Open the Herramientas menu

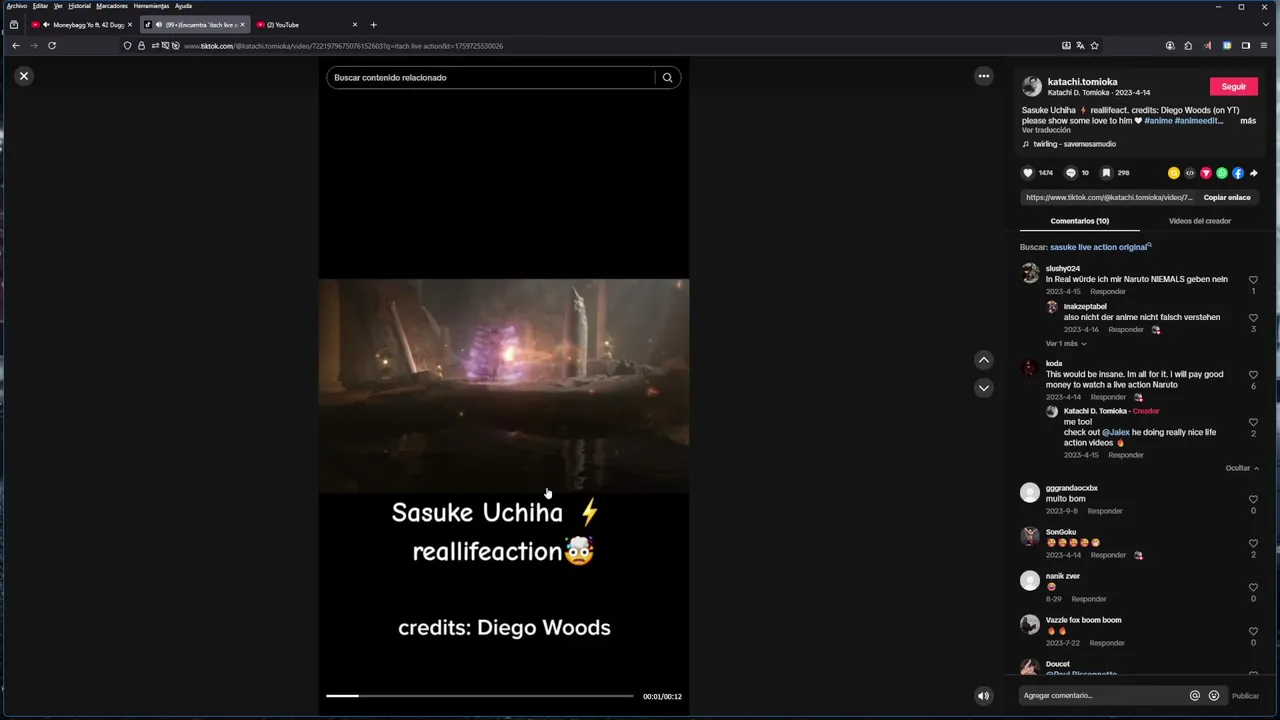click(151, 6)
